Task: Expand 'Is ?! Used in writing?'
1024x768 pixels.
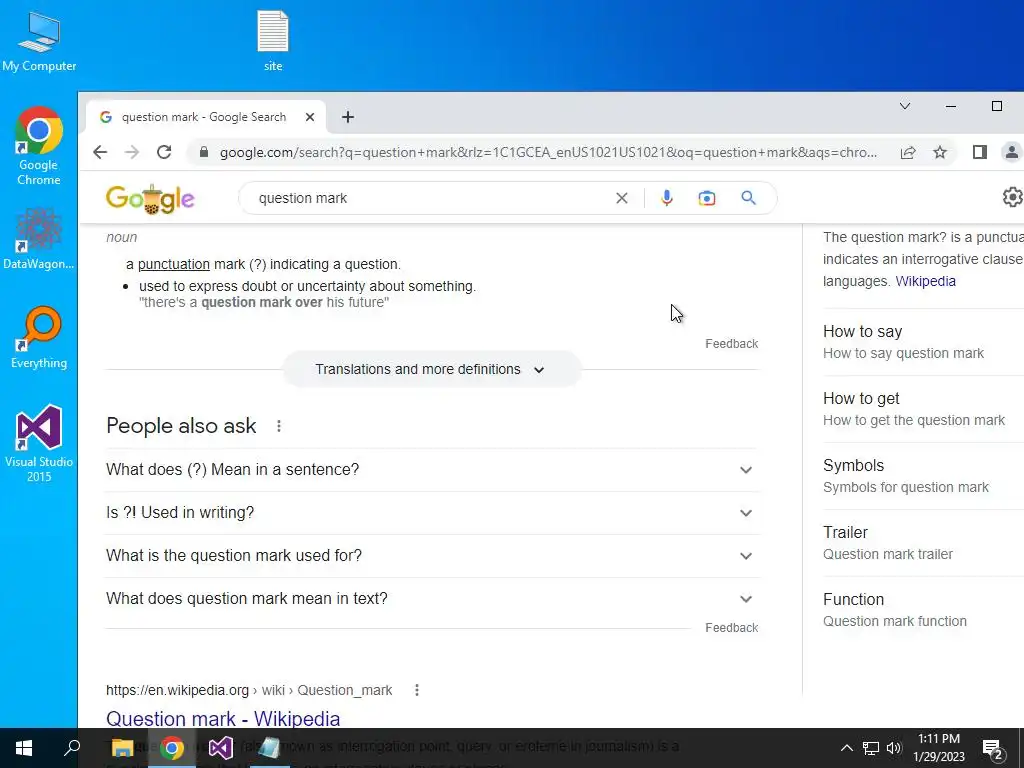Action: pos(432,513)
